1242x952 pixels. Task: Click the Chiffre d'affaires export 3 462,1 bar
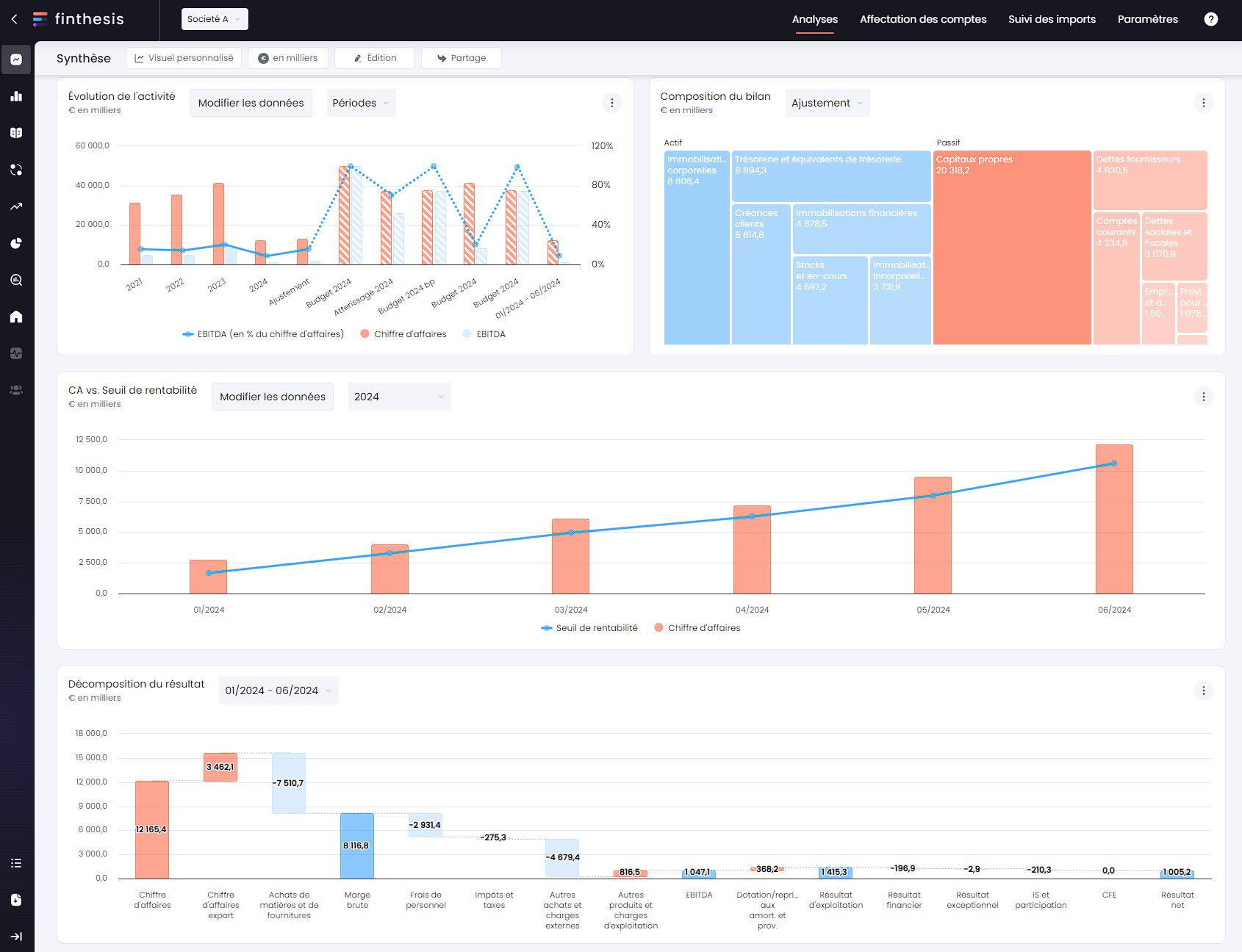pyautogui.click(x=220, y=767)
